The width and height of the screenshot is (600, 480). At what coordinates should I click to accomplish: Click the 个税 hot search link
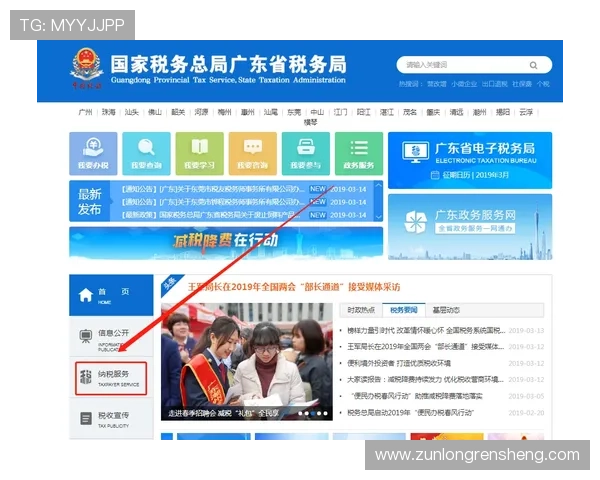pyautogui.click(x=543, y=84)
